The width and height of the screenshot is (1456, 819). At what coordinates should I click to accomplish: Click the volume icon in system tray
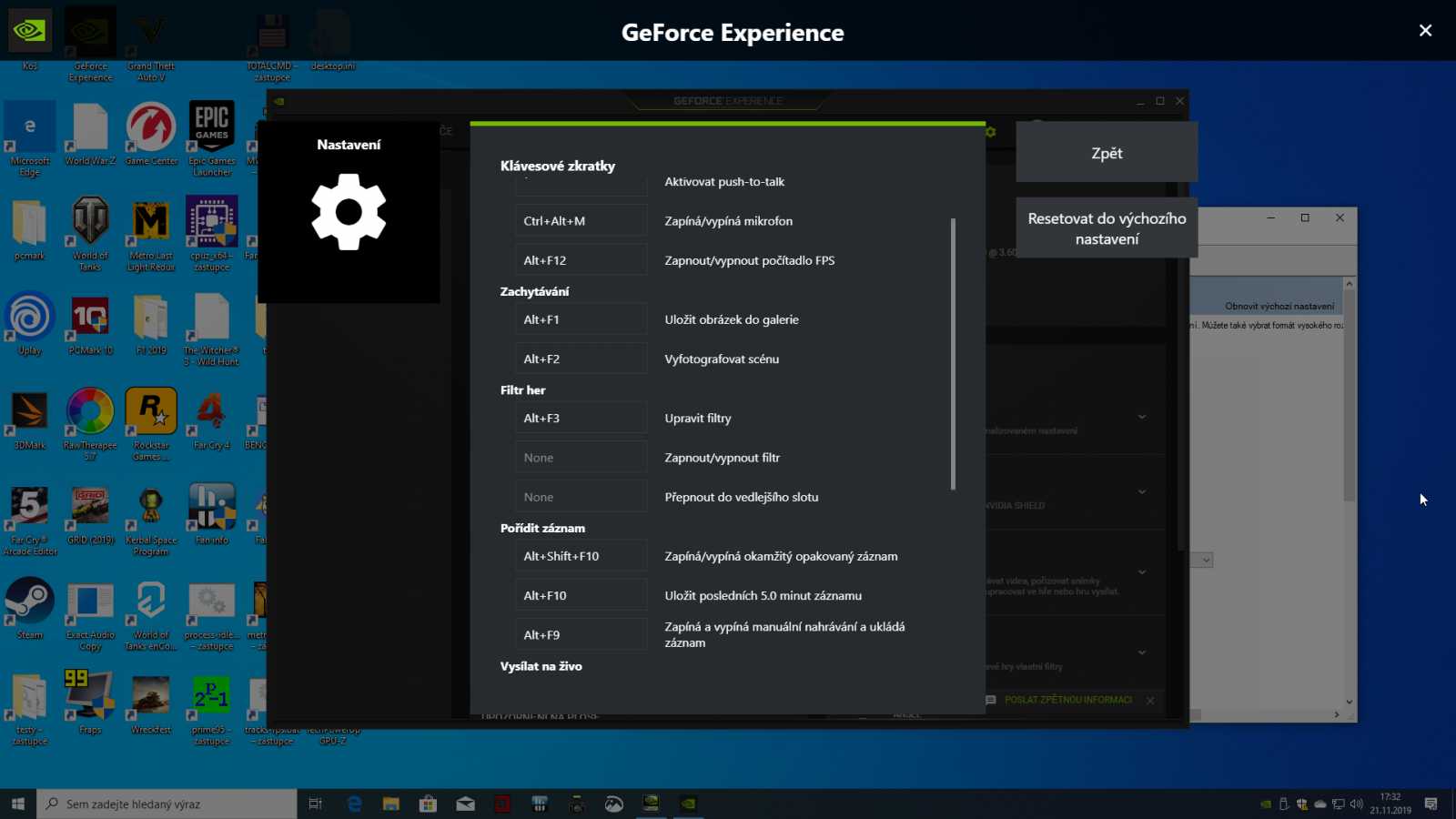coord(1356,804)
